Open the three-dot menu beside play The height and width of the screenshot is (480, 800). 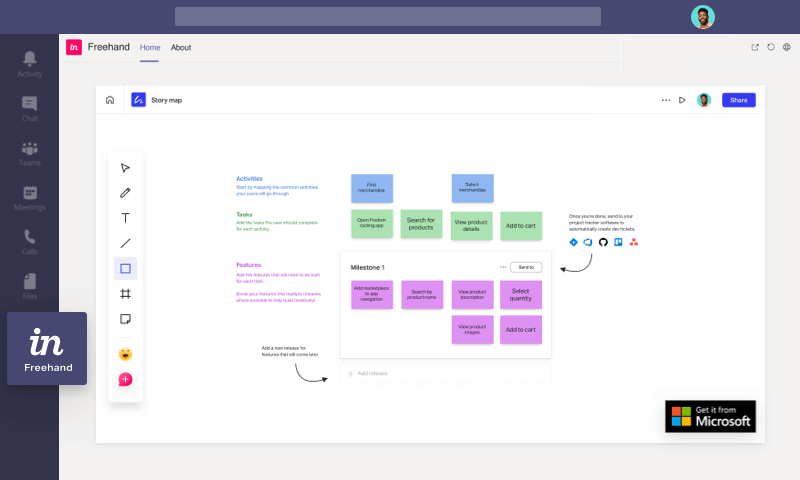pos(666,100)
